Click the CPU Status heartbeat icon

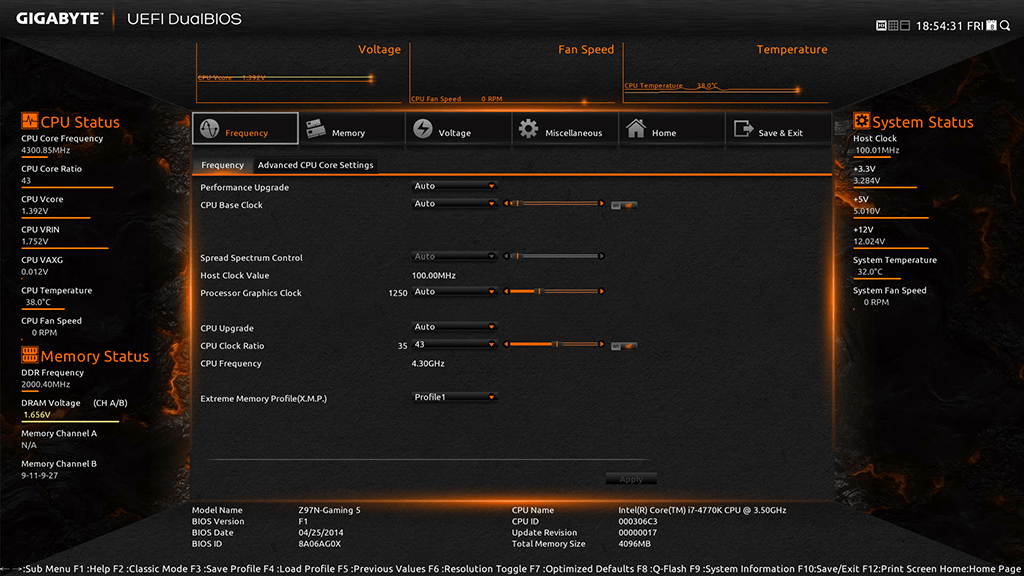point(29,121)
